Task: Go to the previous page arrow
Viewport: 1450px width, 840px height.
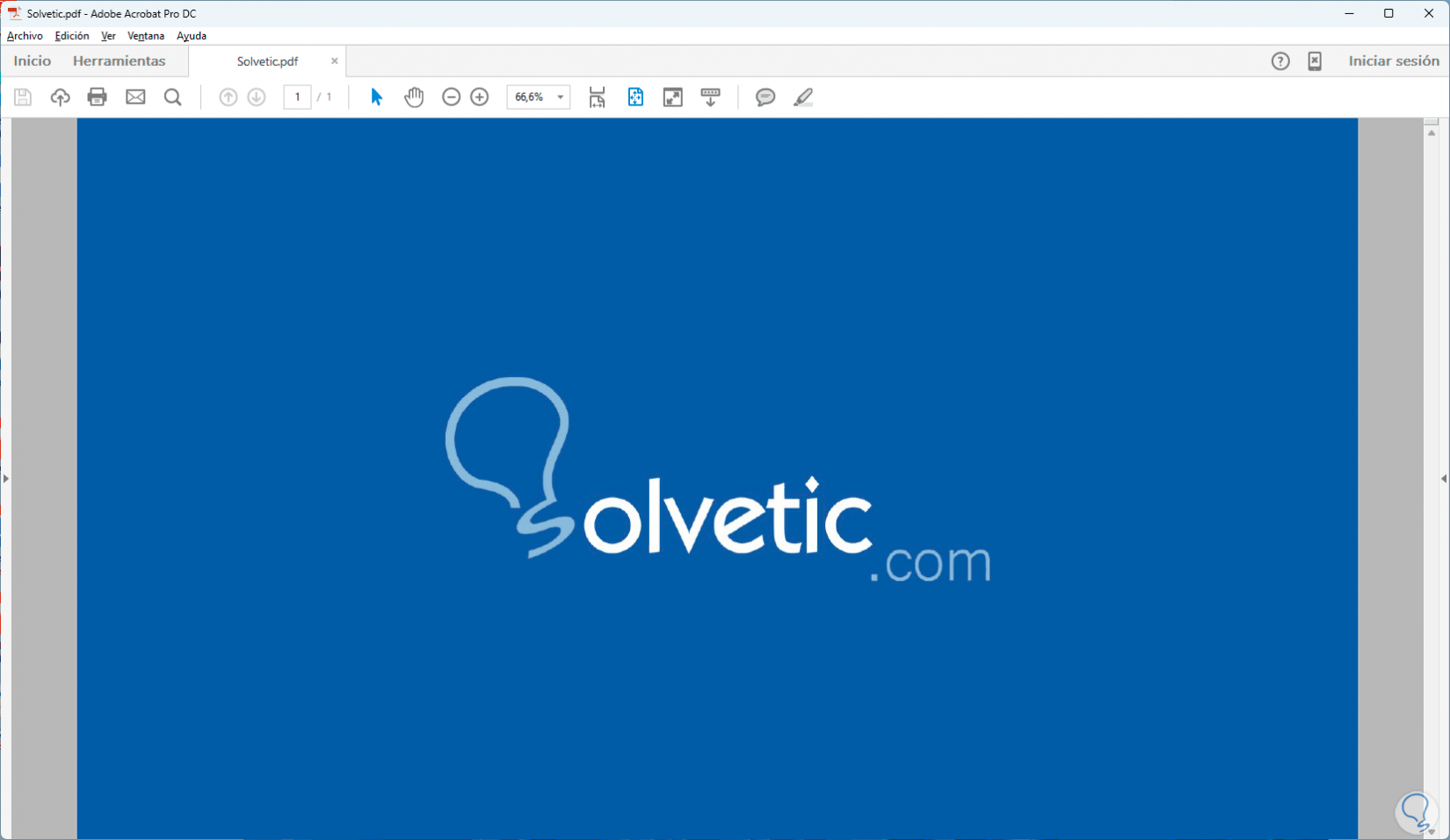Action: click(x=228, y=97)
